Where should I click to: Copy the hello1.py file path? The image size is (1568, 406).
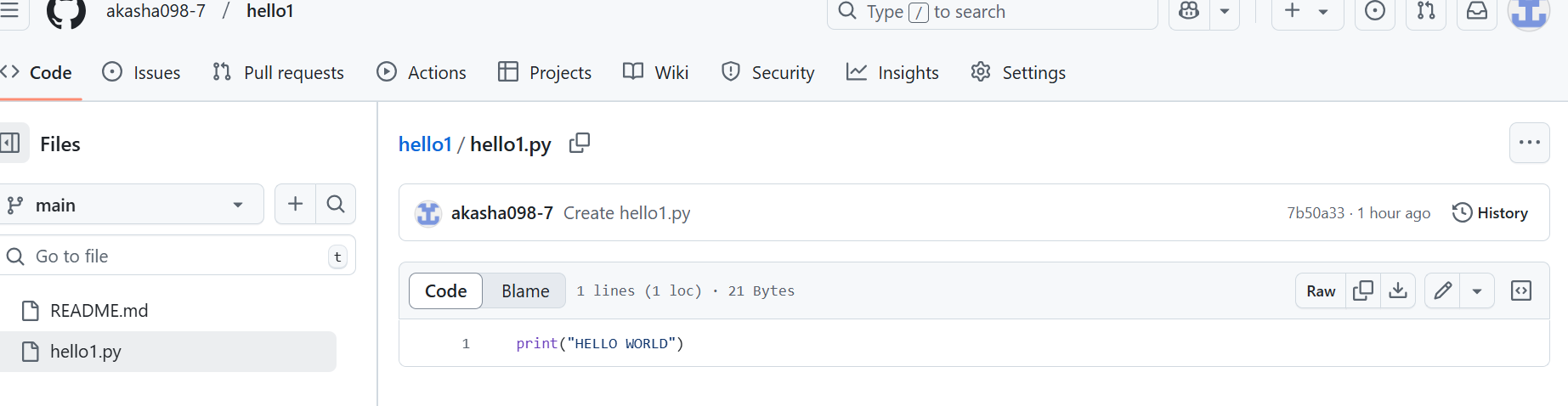pyautogui.click(x=580, y=143)
